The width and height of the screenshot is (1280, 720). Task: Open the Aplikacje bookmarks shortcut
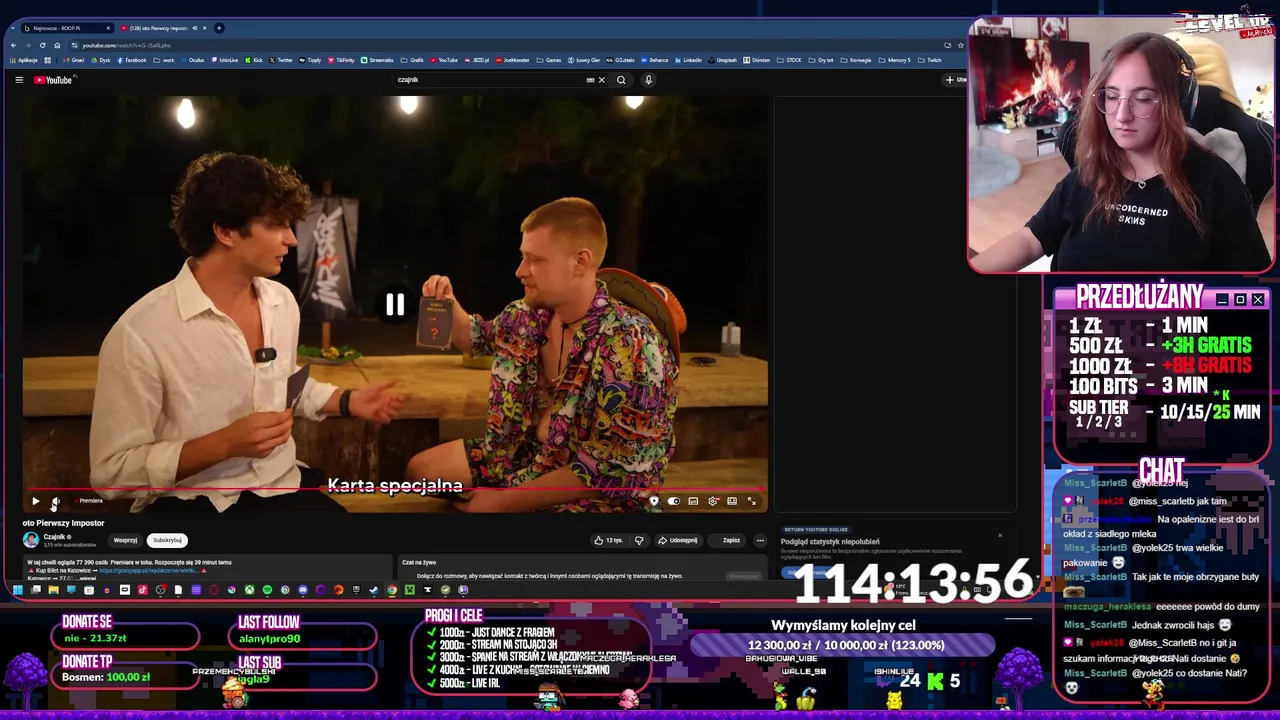tap(24, 60)
